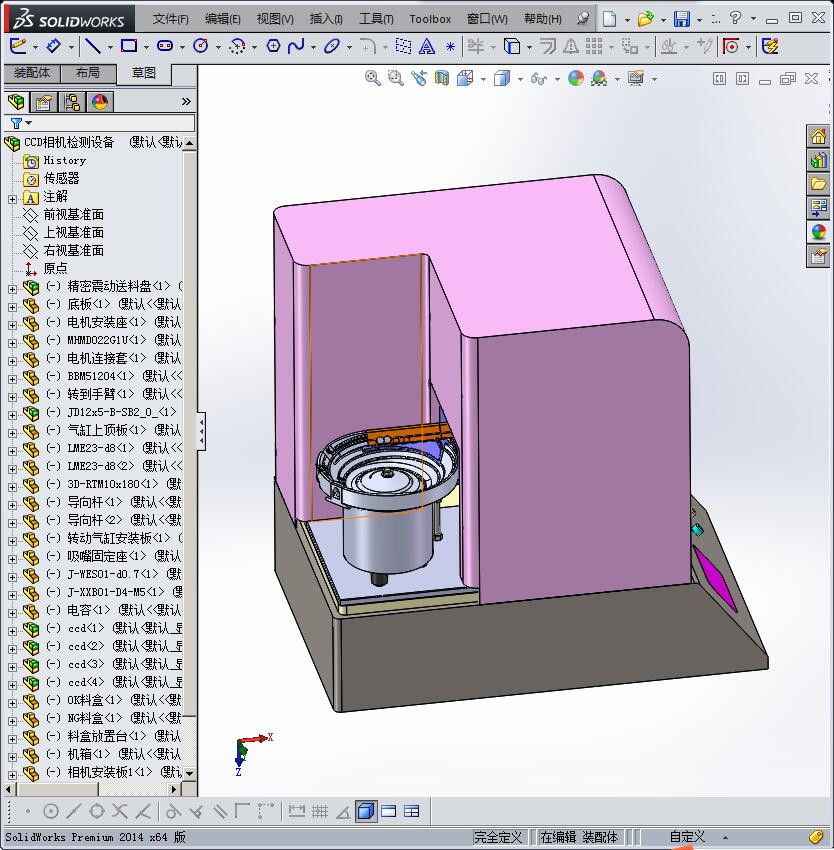This screenshot has height=850, width=834.
Task: Toggle the shaded with edges display button
Action: coord(366,811)
